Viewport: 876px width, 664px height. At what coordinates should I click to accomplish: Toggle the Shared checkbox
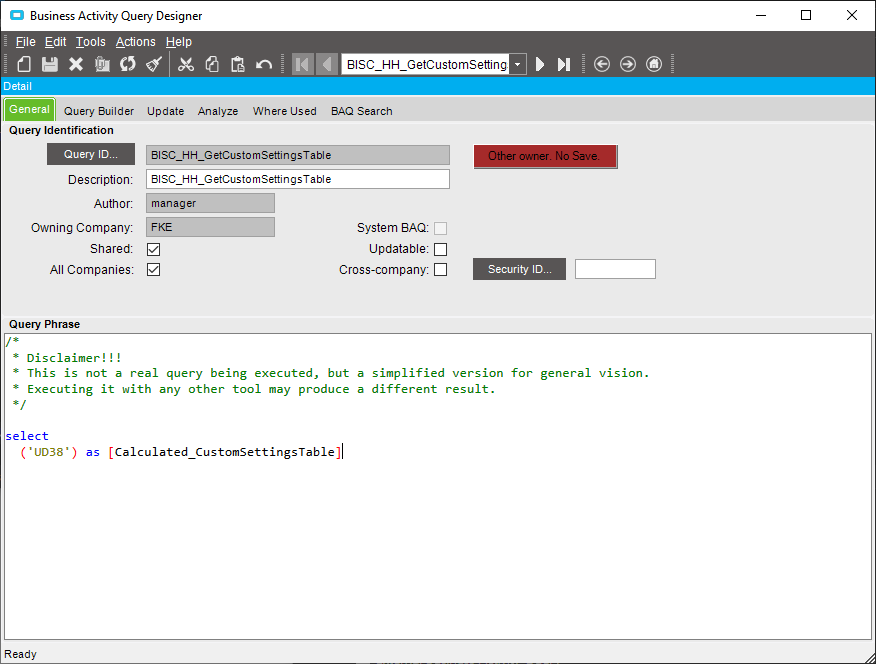click(x=154, y=249)
